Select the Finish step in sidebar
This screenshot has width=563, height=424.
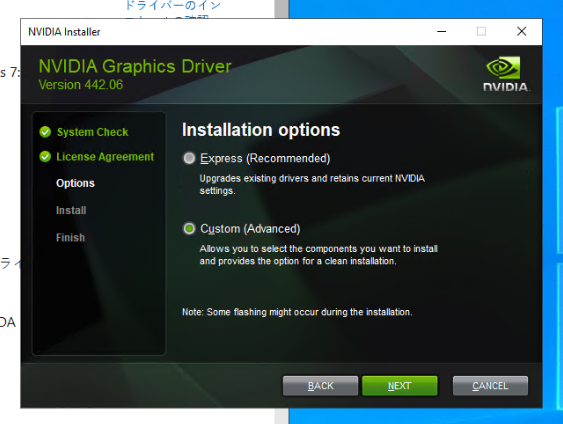pos(70,237)
